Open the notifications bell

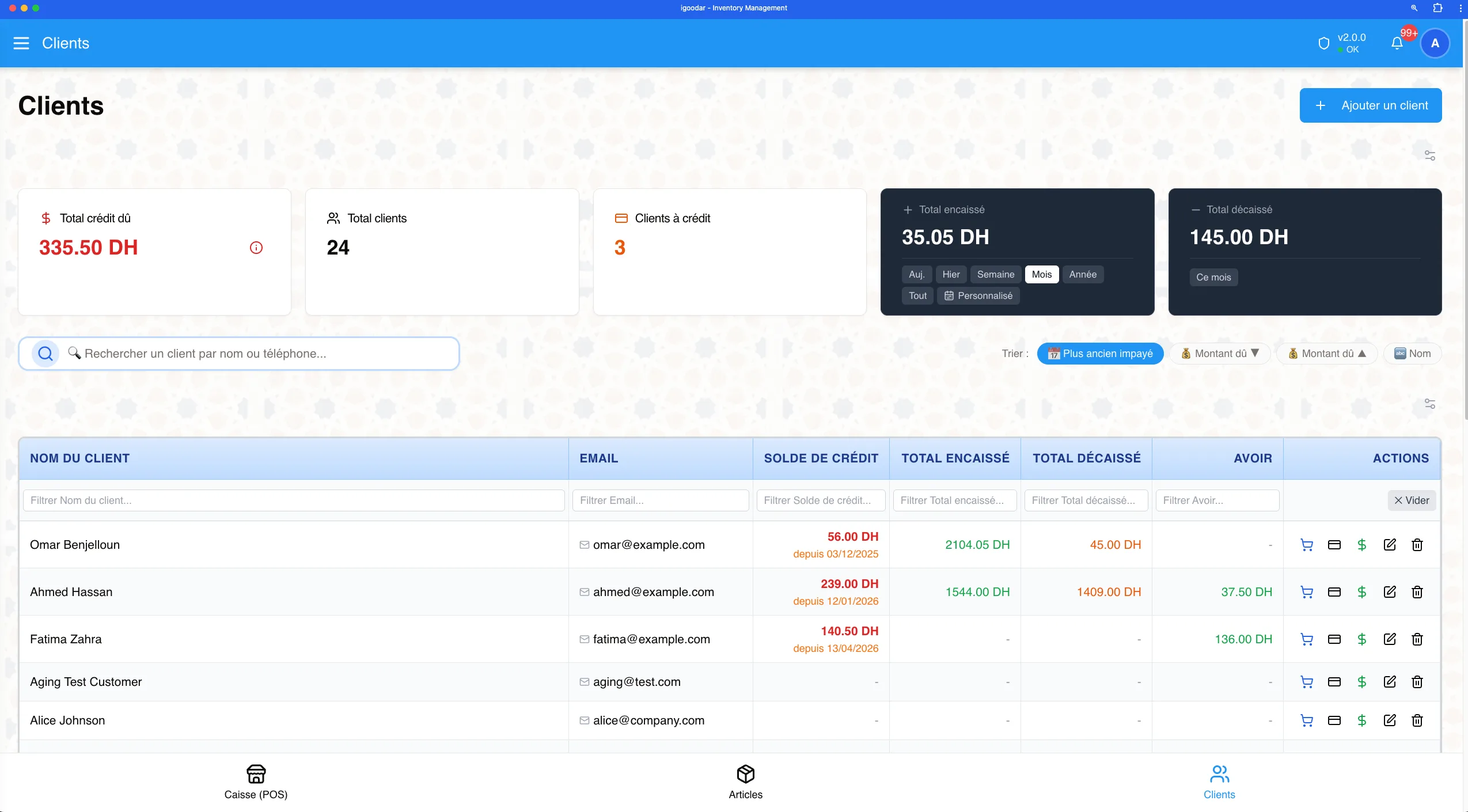coord(1397,43)
